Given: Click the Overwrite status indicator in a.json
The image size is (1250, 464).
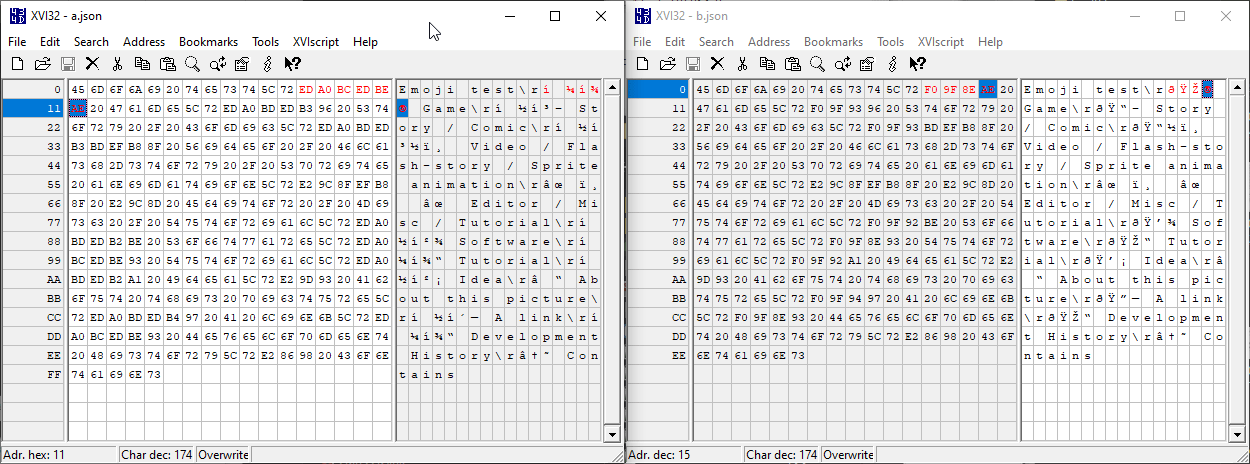Looking at the screenshot, I should [x=223, y=455].
